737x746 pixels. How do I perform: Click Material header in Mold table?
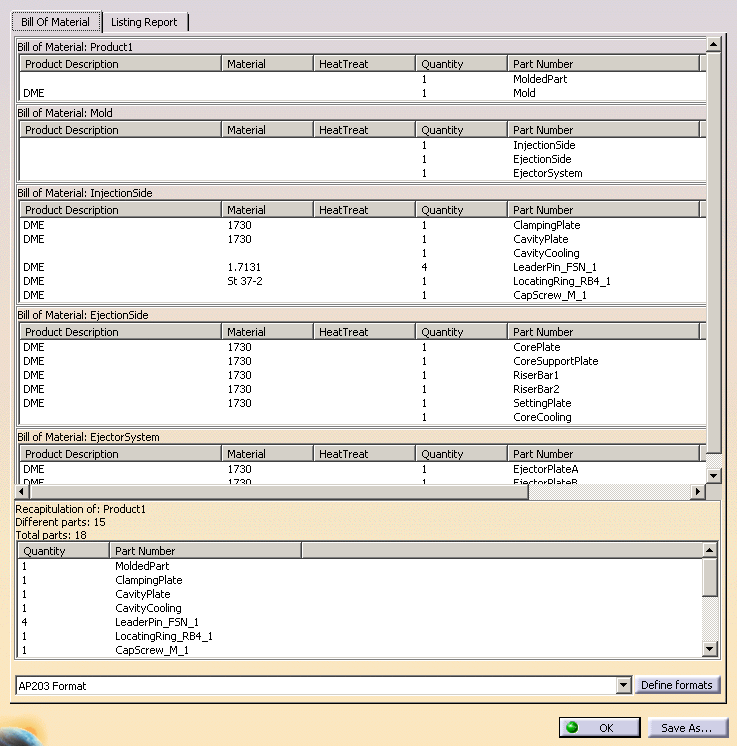click(267, 130)
